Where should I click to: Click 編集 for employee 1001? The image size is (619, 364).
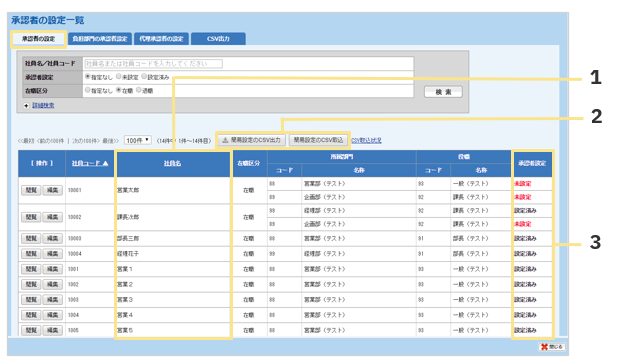(x=52, y=269)
